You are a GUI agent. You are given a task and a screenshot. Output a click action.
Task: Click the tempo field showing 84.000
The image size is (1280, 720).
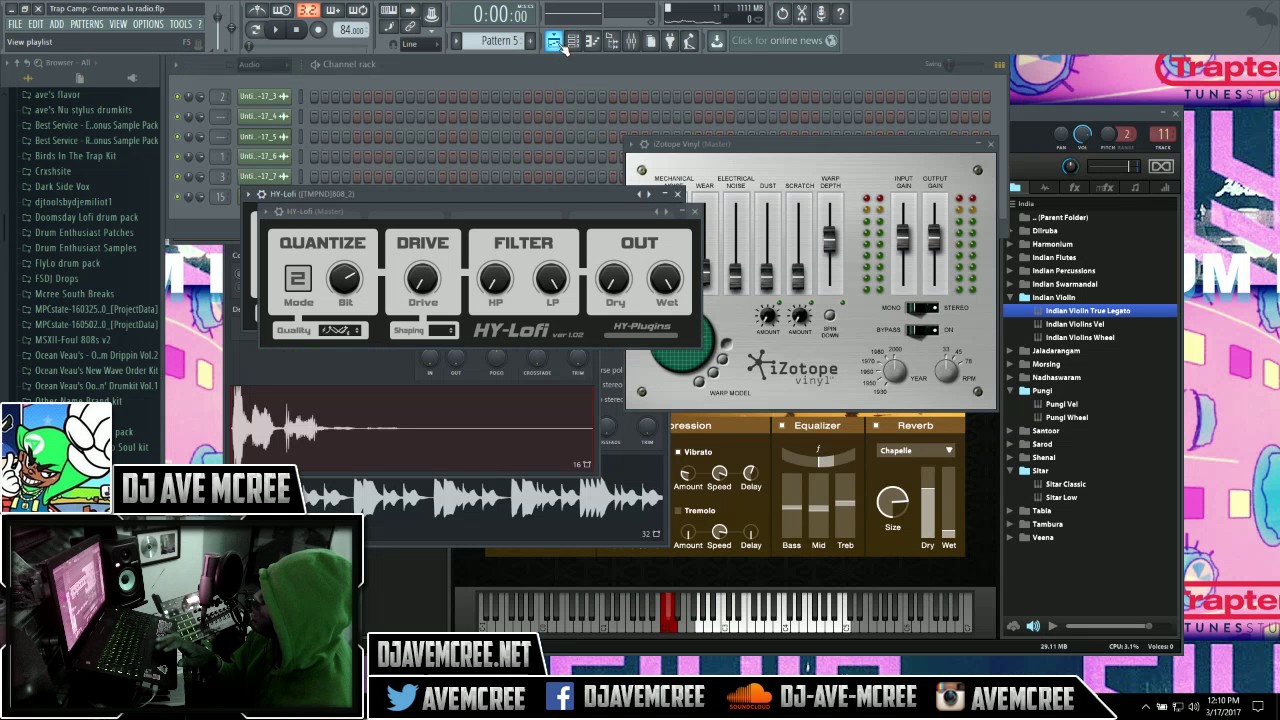coord(351,30)
